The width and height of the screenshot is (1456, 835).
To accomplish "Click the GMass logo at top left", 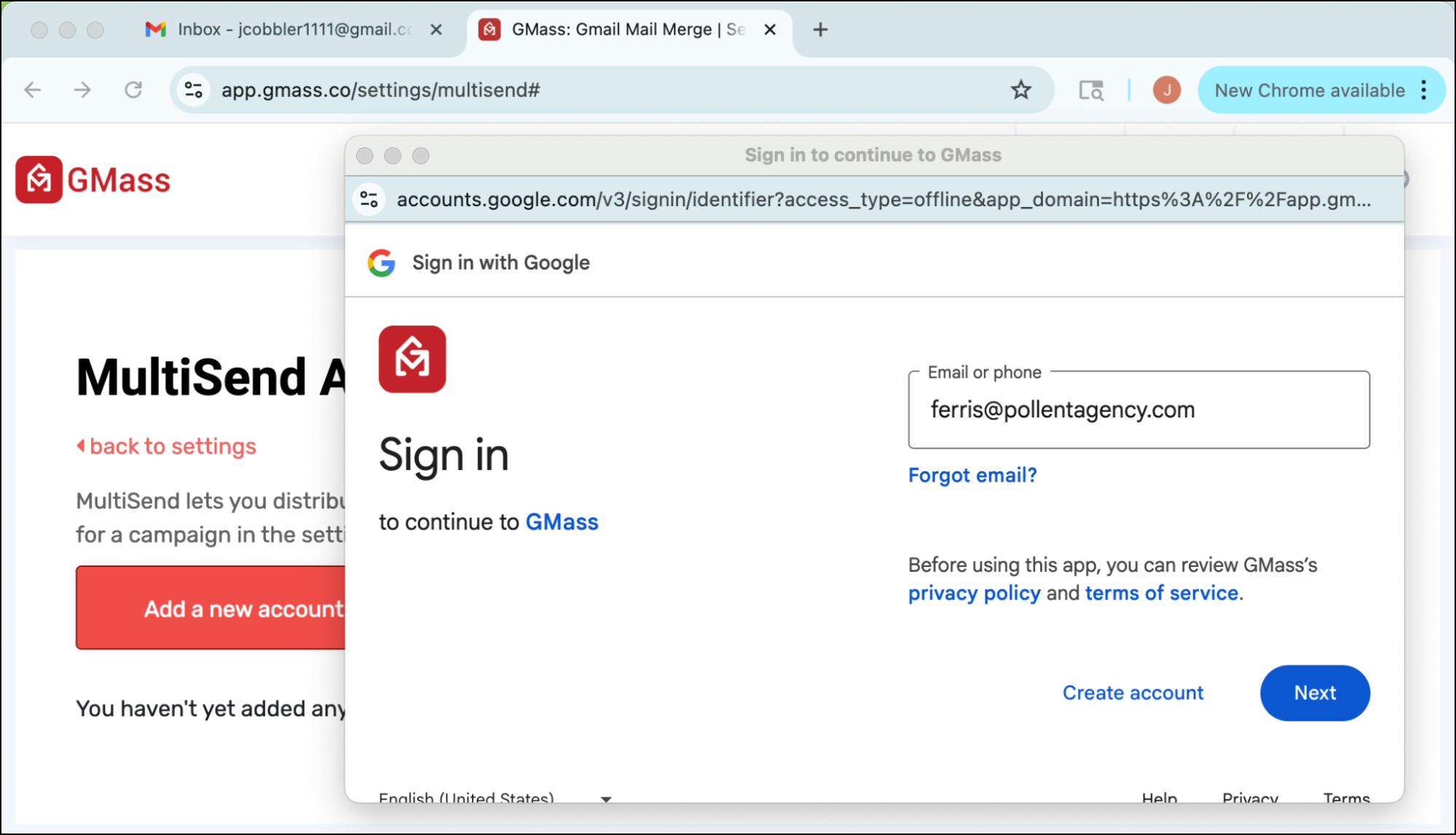I will pyautogui.click(x=93, y=180).
